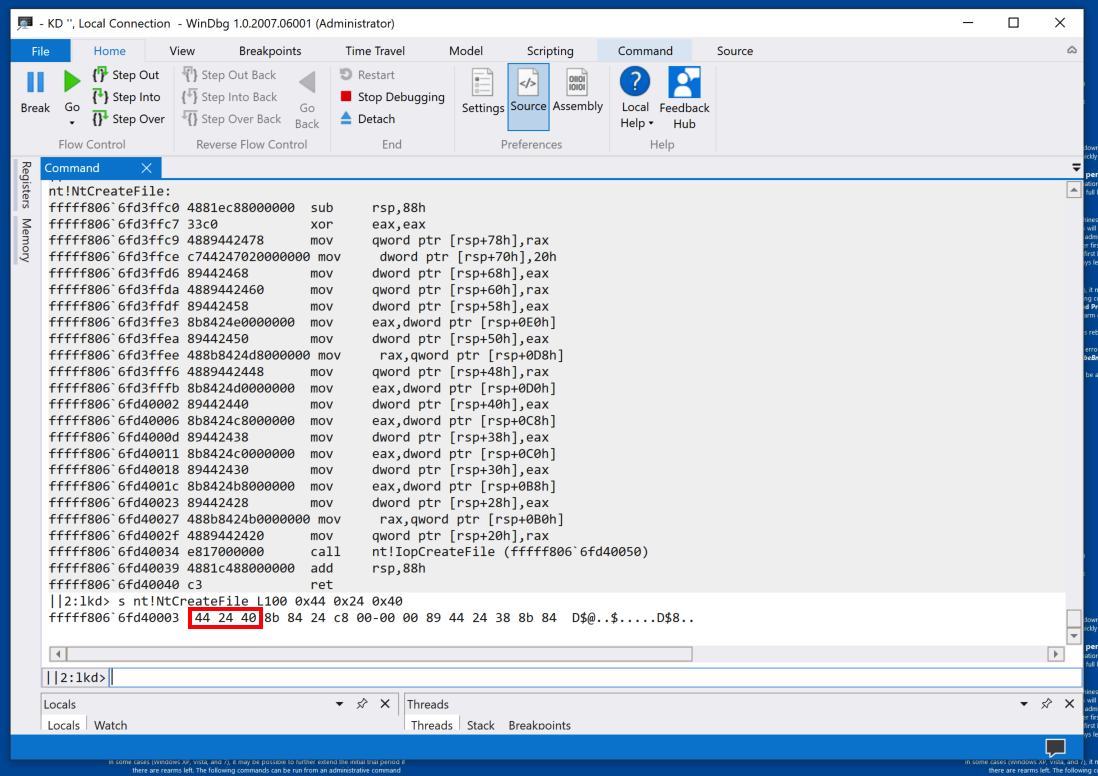
Task: Pin the Locals panel
Action: (x=362, y=704)
